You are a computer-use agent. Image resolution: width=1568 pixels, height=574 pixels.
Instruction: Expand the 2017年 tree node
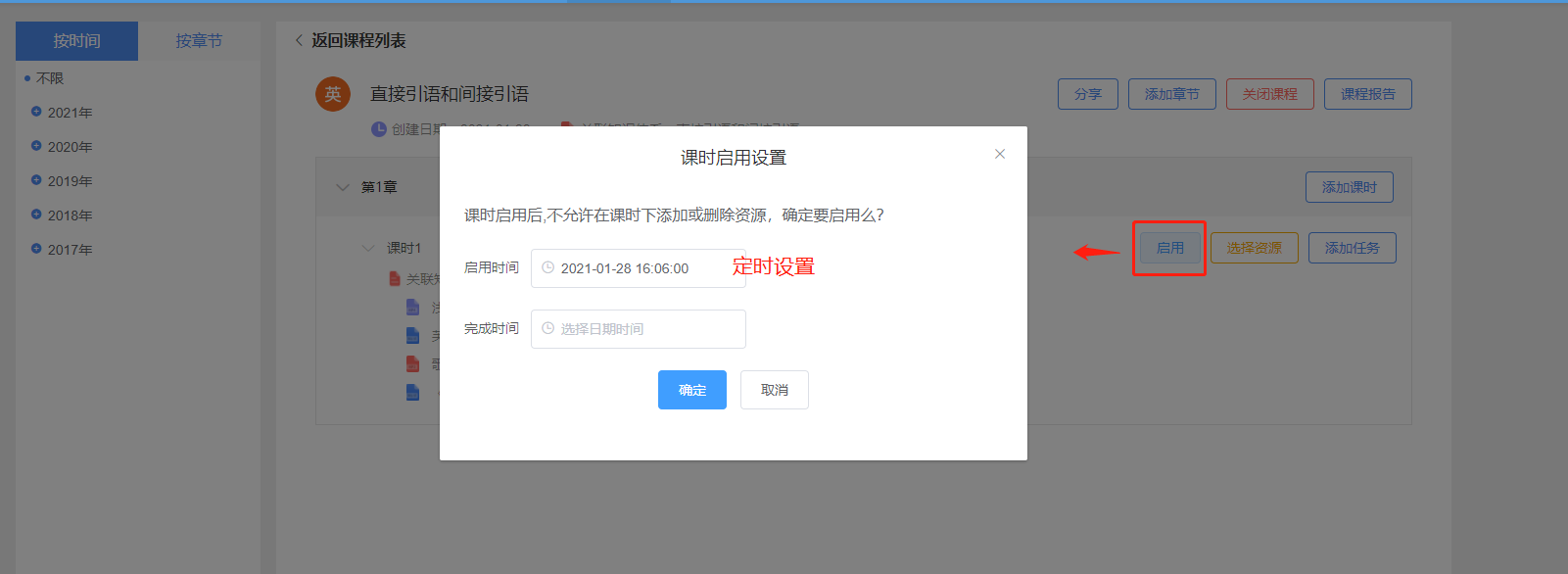tap(36, 249)
